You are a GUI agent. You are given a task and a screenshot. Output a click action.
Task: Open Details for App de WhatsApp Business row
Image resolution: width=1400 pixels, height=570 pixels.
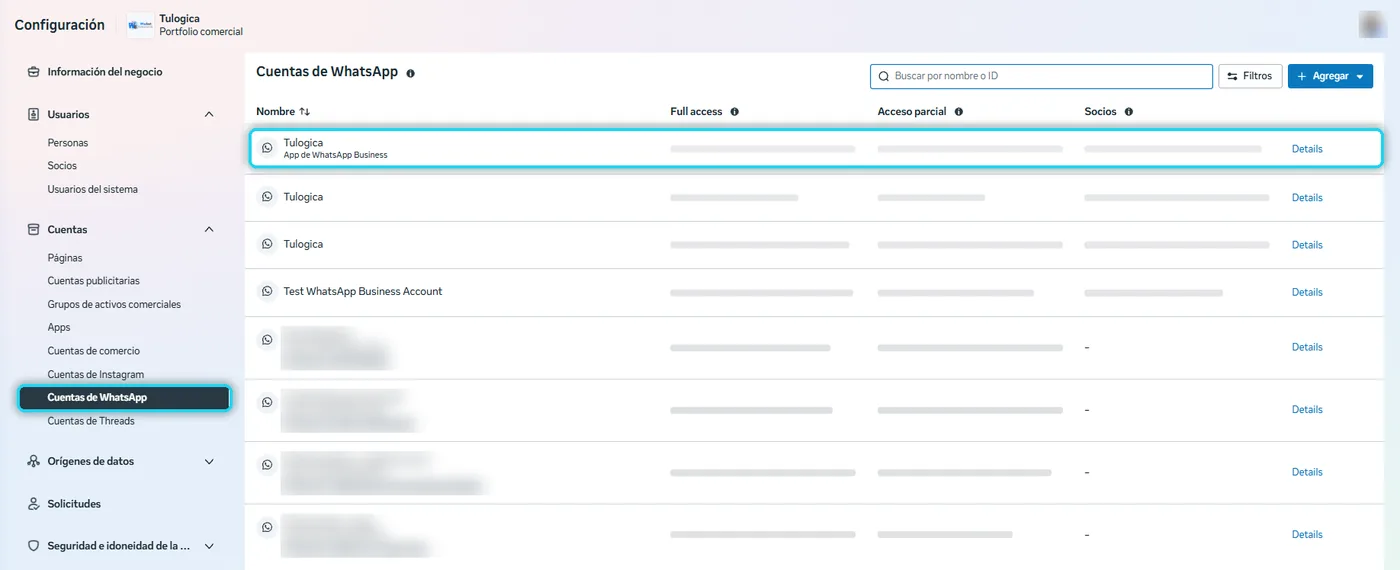point(1307,149)
